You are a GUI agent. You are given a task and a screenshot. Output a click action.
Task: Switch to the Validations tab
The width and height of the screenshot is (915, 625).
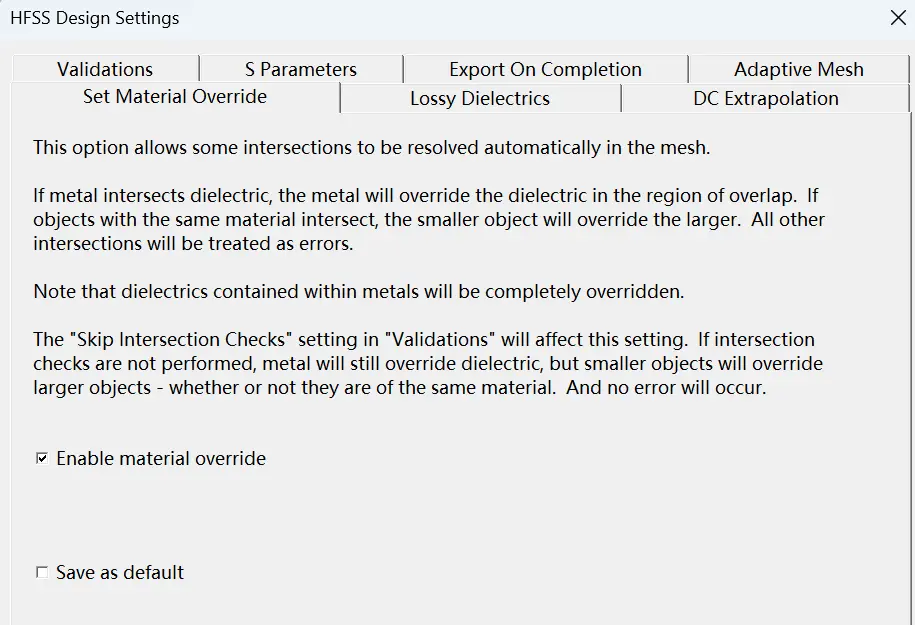105,69
